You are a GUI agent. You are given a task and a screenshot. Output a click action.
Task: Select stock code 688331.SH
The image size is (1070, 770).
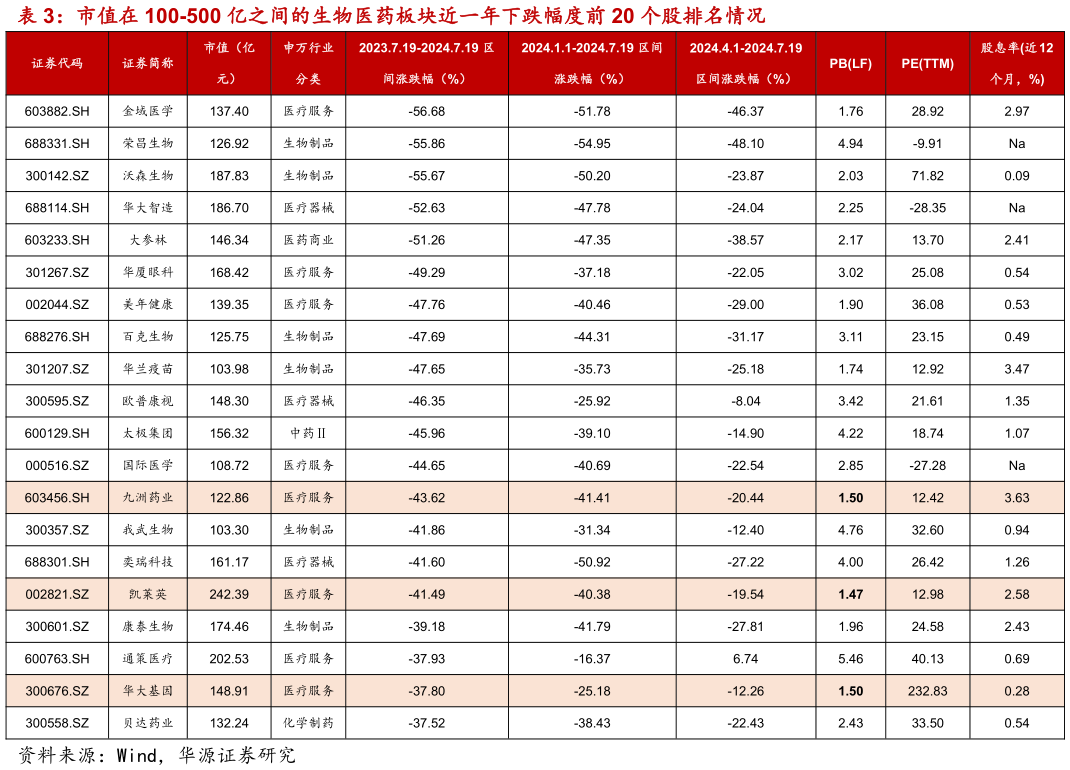point(57,143)
